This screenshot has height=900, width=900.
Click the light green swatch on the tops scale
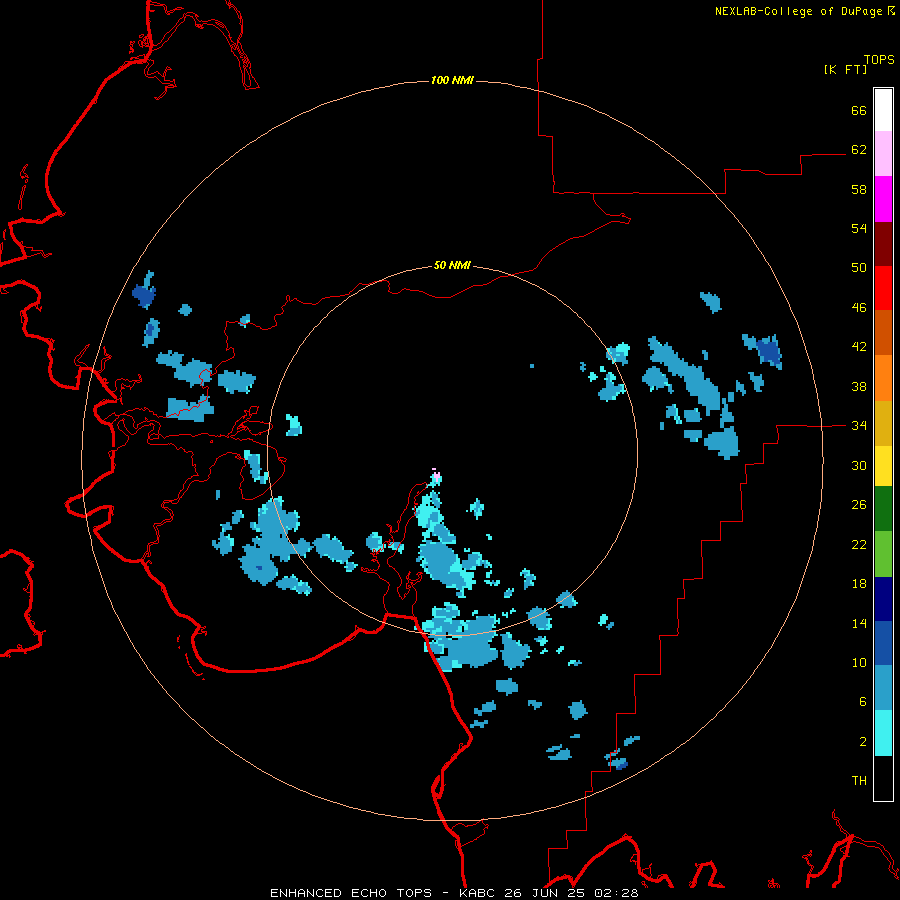(x=883, y=554)
